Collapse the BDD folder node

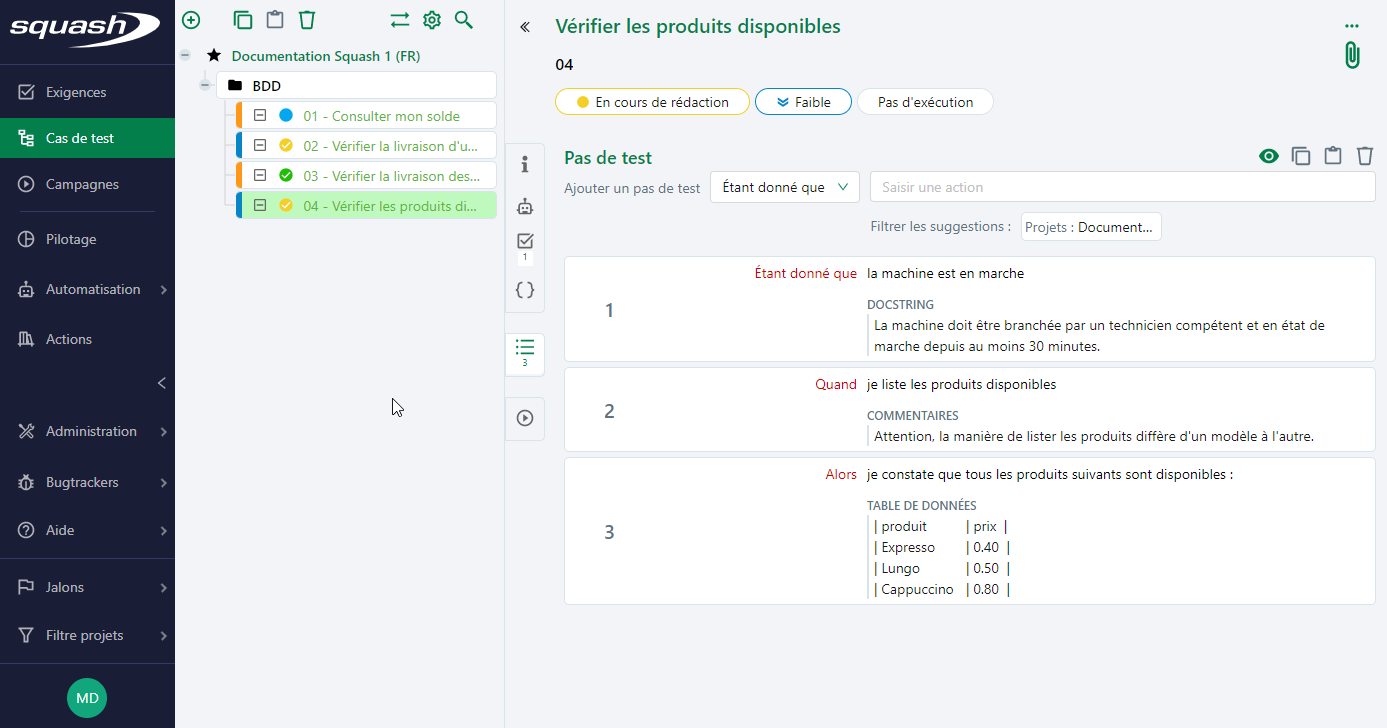pyautogui.click(x=205, y=86)
